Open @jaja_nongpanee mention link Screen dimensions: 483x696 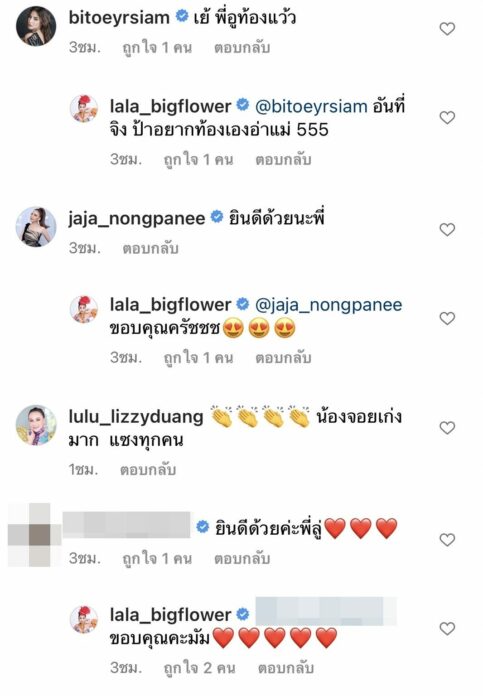[329, 305]
